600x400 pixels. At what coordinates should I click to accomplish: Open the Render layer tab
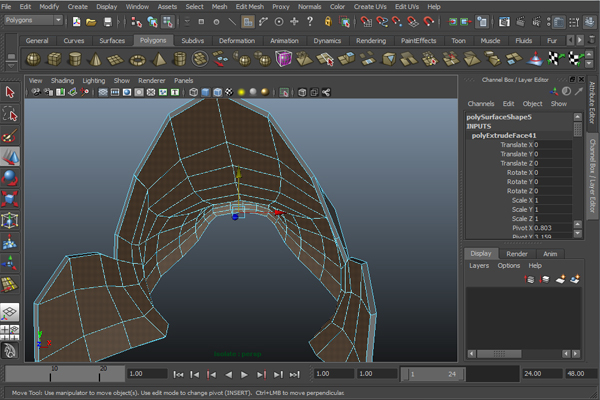click(517, 254)
